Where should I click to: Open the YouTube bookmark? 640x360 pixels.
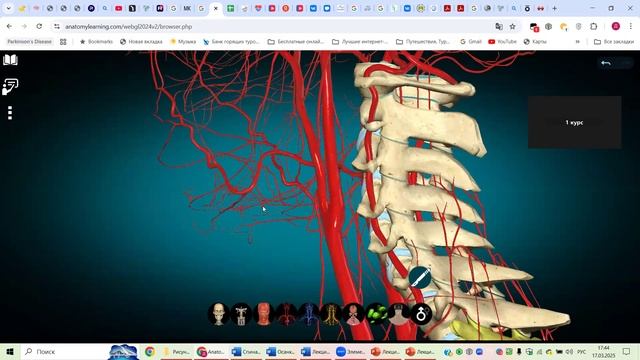[502, 42]
